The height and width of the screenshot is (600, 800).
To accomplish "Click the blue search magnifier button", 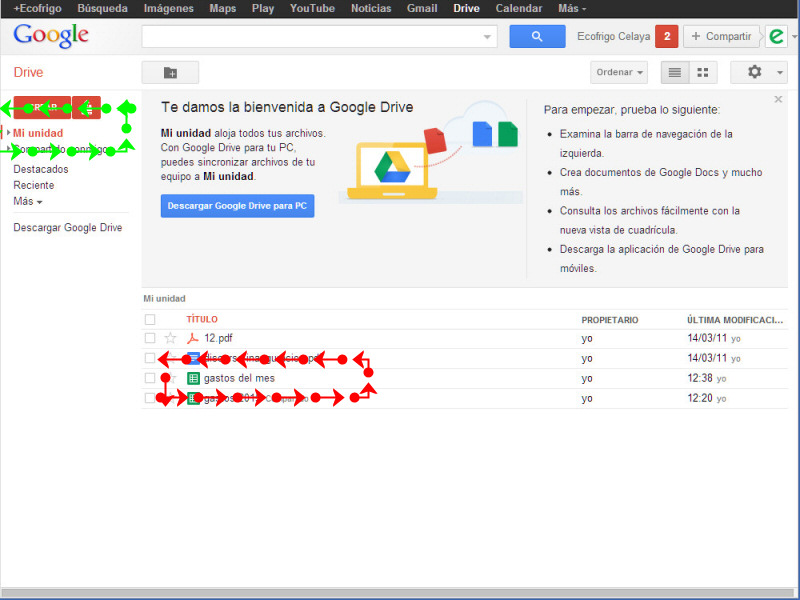I will pos(537,36).
